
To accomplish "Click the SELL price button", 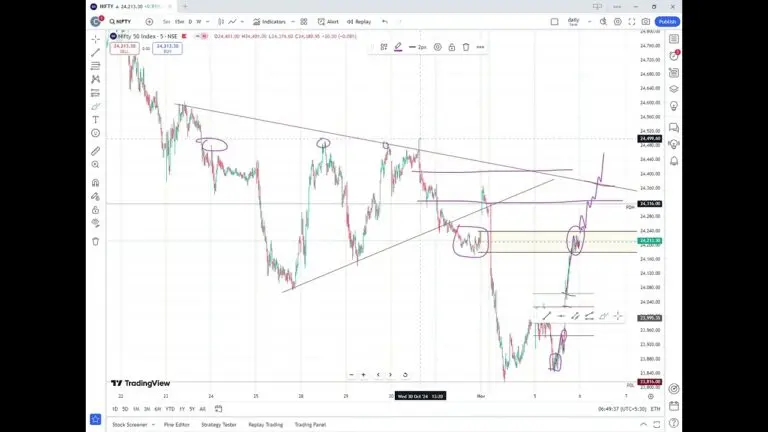I will pos(124,48).
